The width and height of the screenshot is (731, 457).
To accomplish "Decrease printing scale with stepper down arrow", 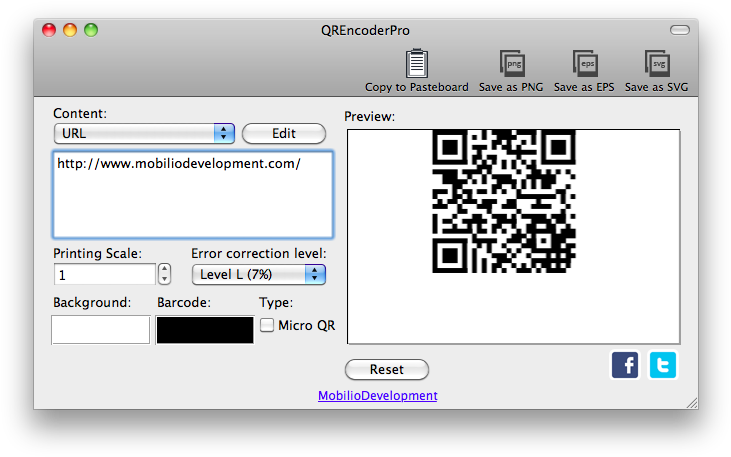I will click(x=164, y=279).
